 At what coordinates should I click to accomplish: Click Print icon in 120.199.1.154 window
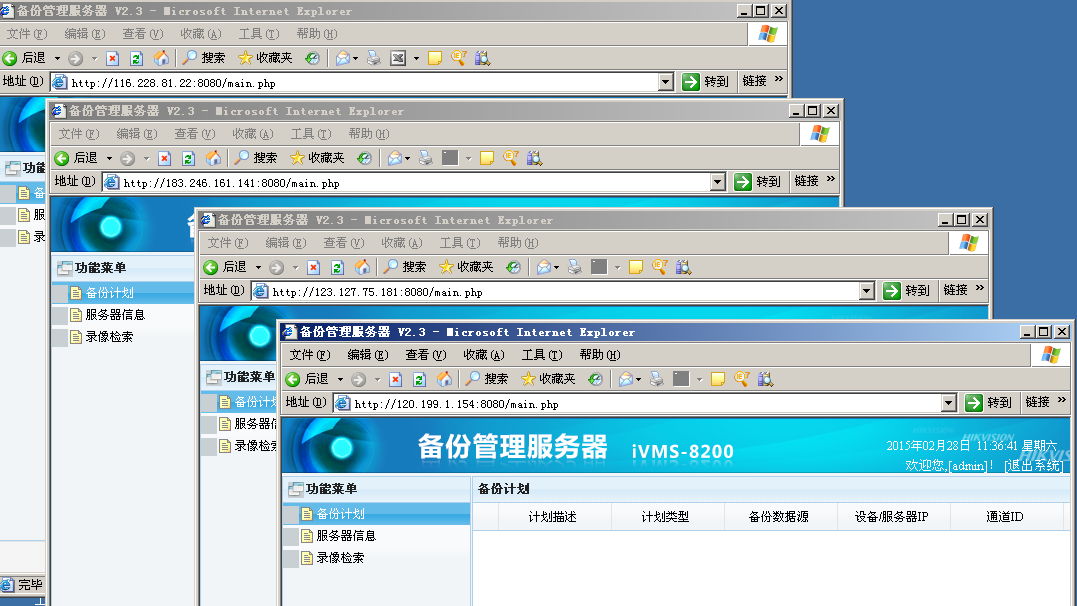point(657,379)
